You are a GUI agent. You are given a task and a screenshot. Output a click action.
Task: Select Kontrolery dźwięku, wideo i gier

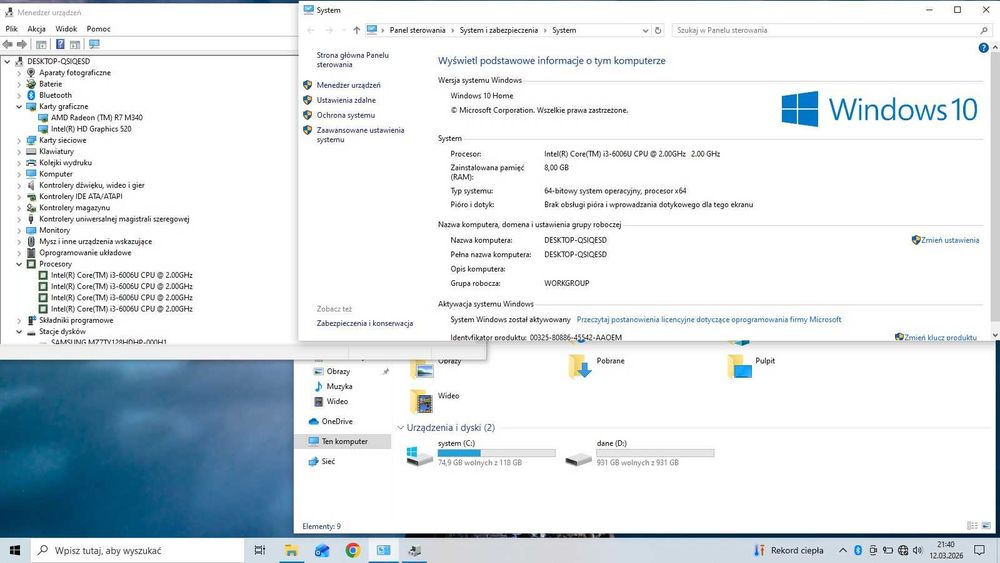(x=91, y=185)
